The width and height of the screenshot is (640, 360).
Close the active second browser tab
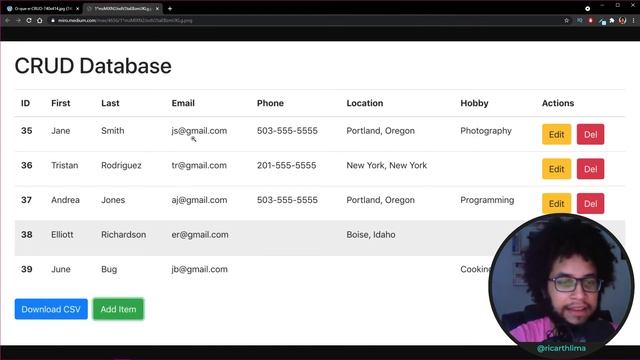pos(157,8)
